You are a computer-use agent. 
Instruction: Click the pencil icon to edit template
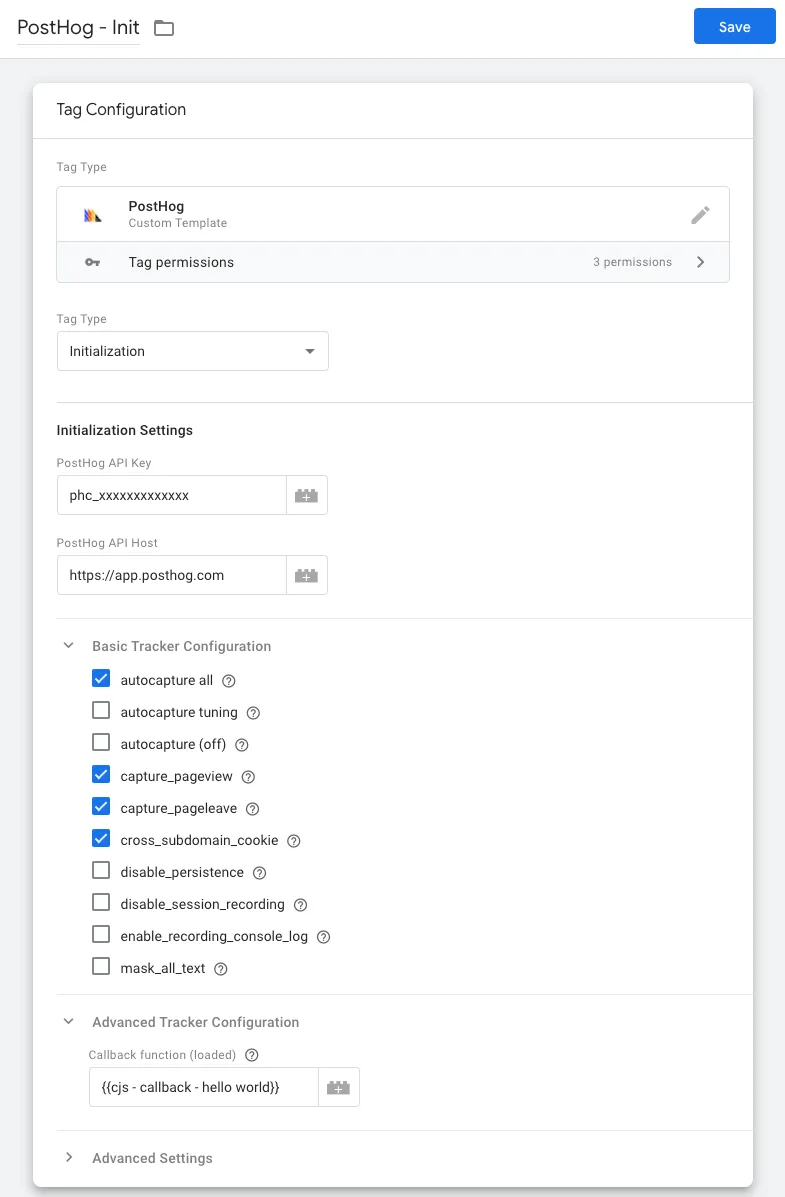click(x=701, y=214)
